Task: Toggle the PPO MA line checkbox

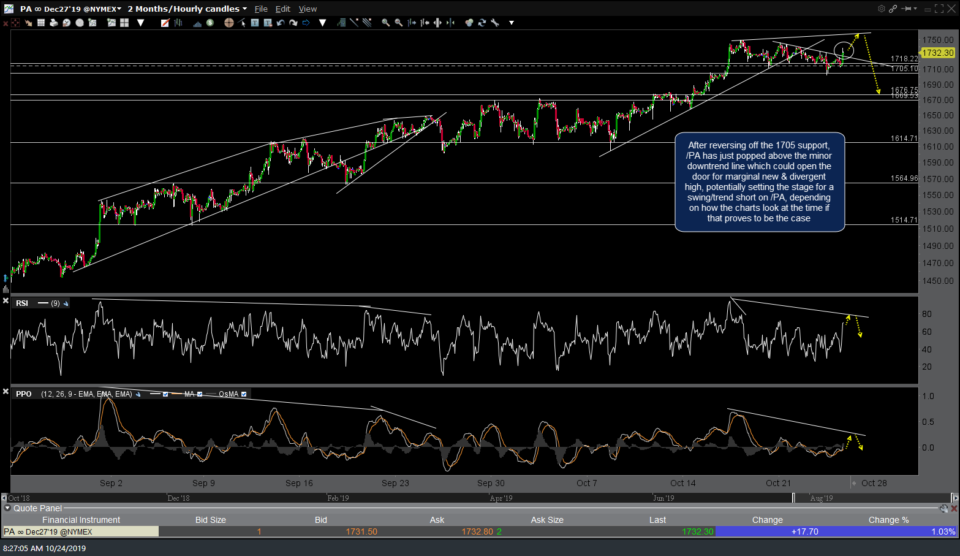Action: (x=197, y=395)
